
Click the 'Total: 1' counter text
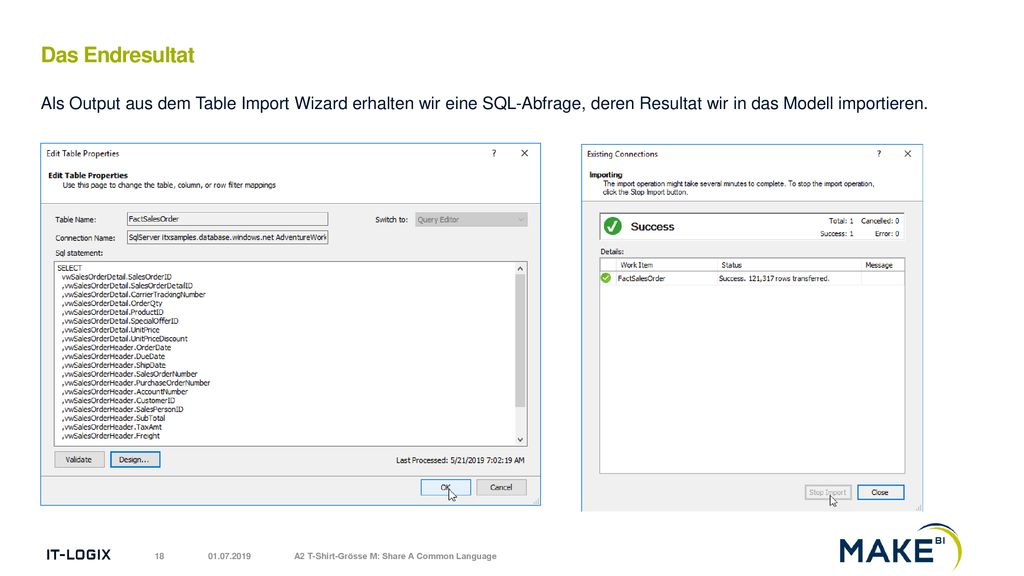tap(841, 221)
